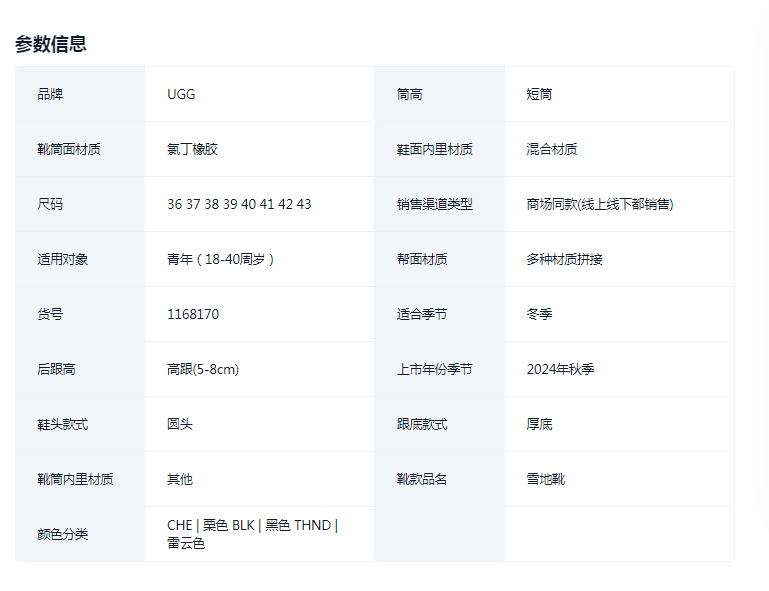
Task: Click the 上市年份季节 label
Action: click(x=435, y=368)
